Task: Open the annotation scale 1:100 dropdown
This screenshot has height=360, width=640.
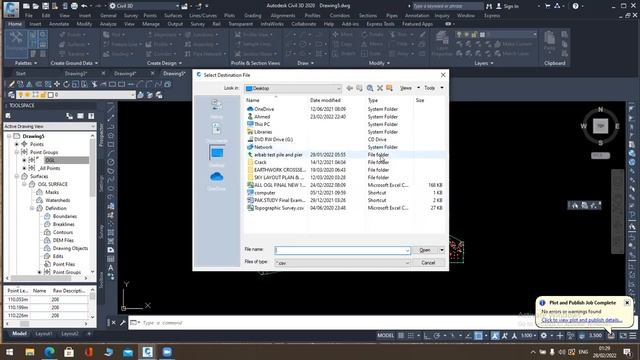Action: (x=529, y=336)
